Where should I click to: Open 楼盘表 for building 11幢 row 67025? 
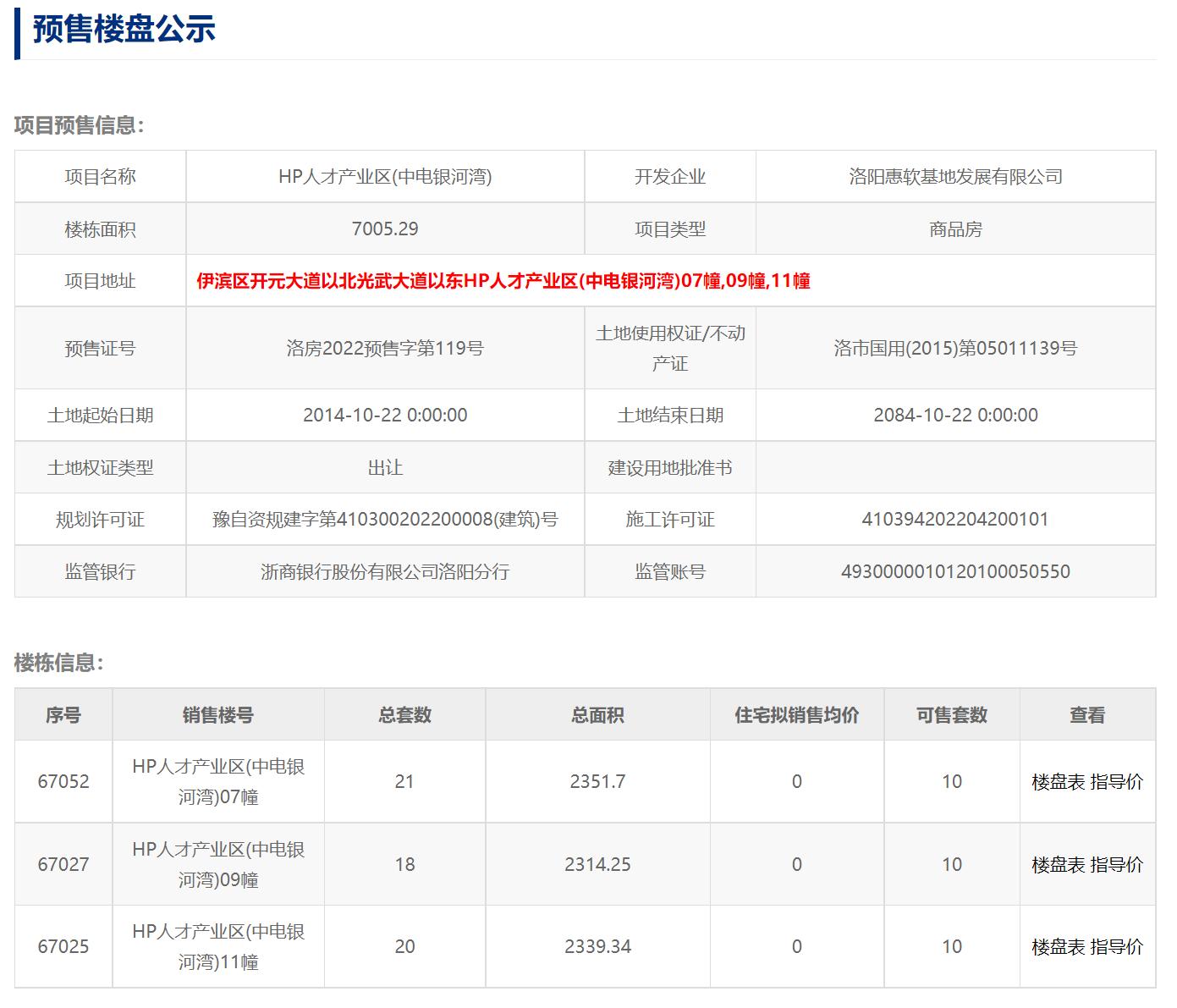click(x=1059, y=945)
